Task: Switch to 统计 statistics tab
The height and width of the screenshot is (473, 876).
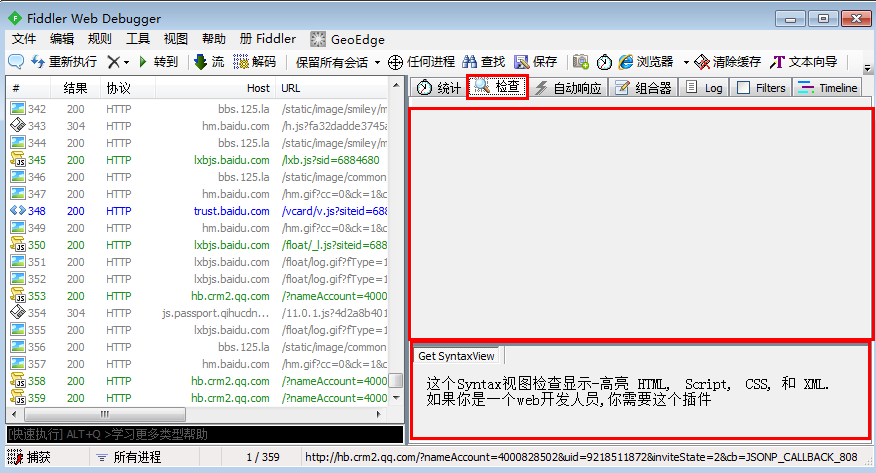Action: [439, 88]
